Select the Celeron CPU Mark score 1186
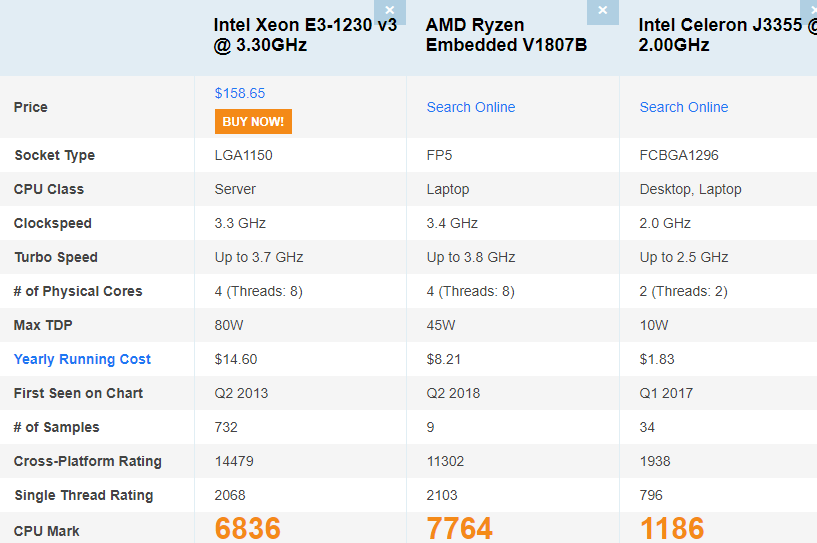This screenshot has height=543, width=817. tap(672, 528)
